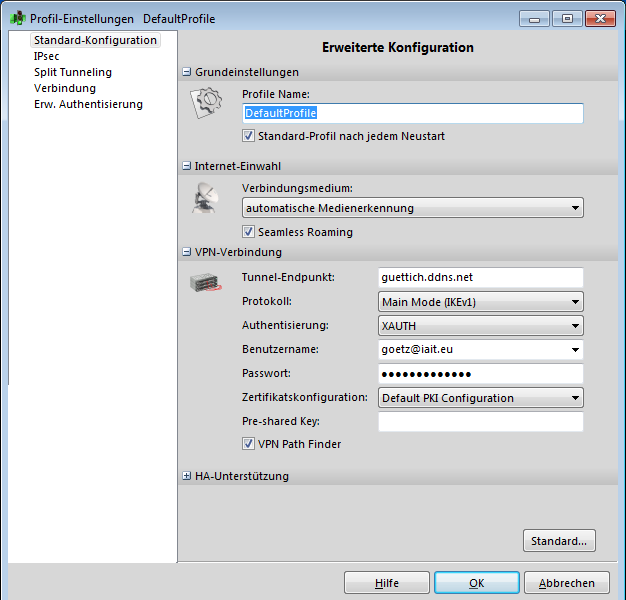Open Split Tunneling settings page
The image size is (626, 600).
[72, 73]
